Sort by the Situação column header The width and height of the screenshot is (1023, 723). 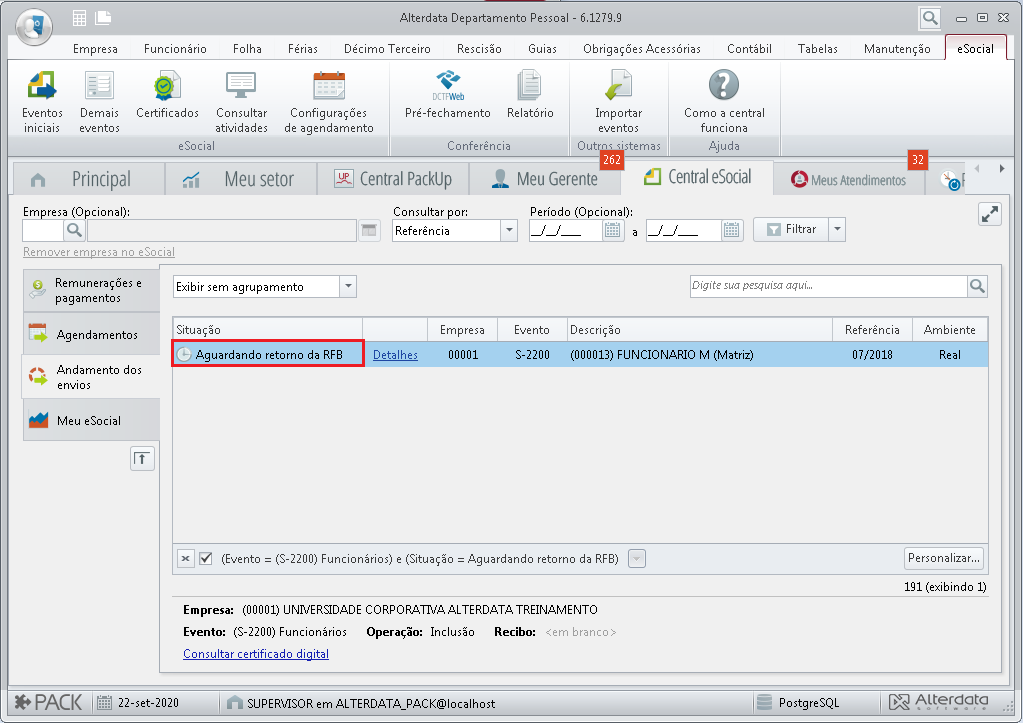coord(267,330)
